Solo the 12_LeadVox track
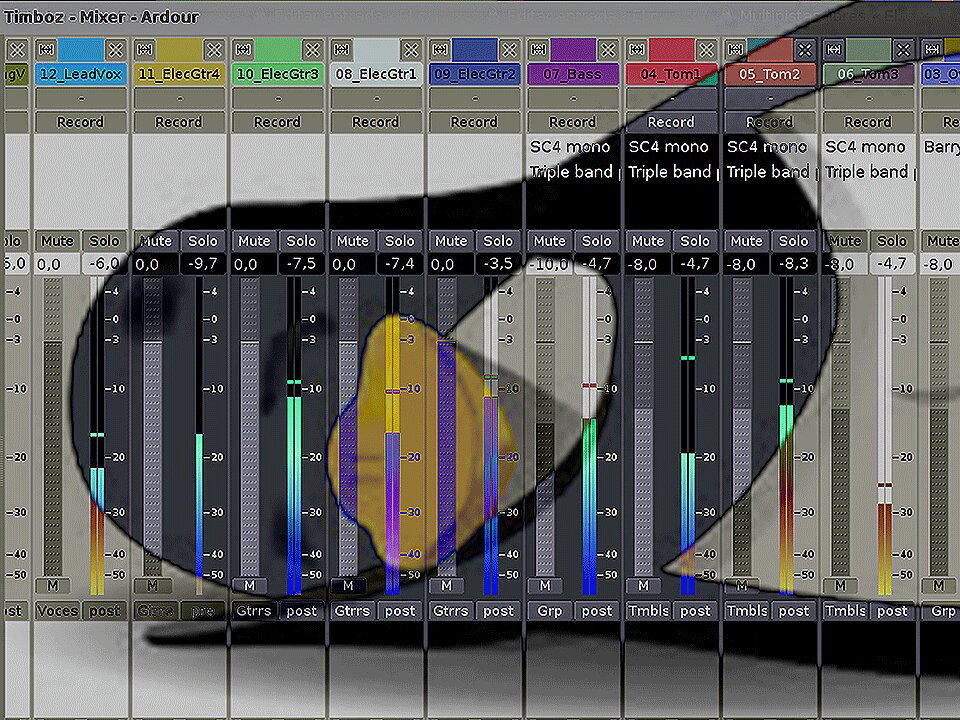960x720 pixels. (x=104, y=241)
